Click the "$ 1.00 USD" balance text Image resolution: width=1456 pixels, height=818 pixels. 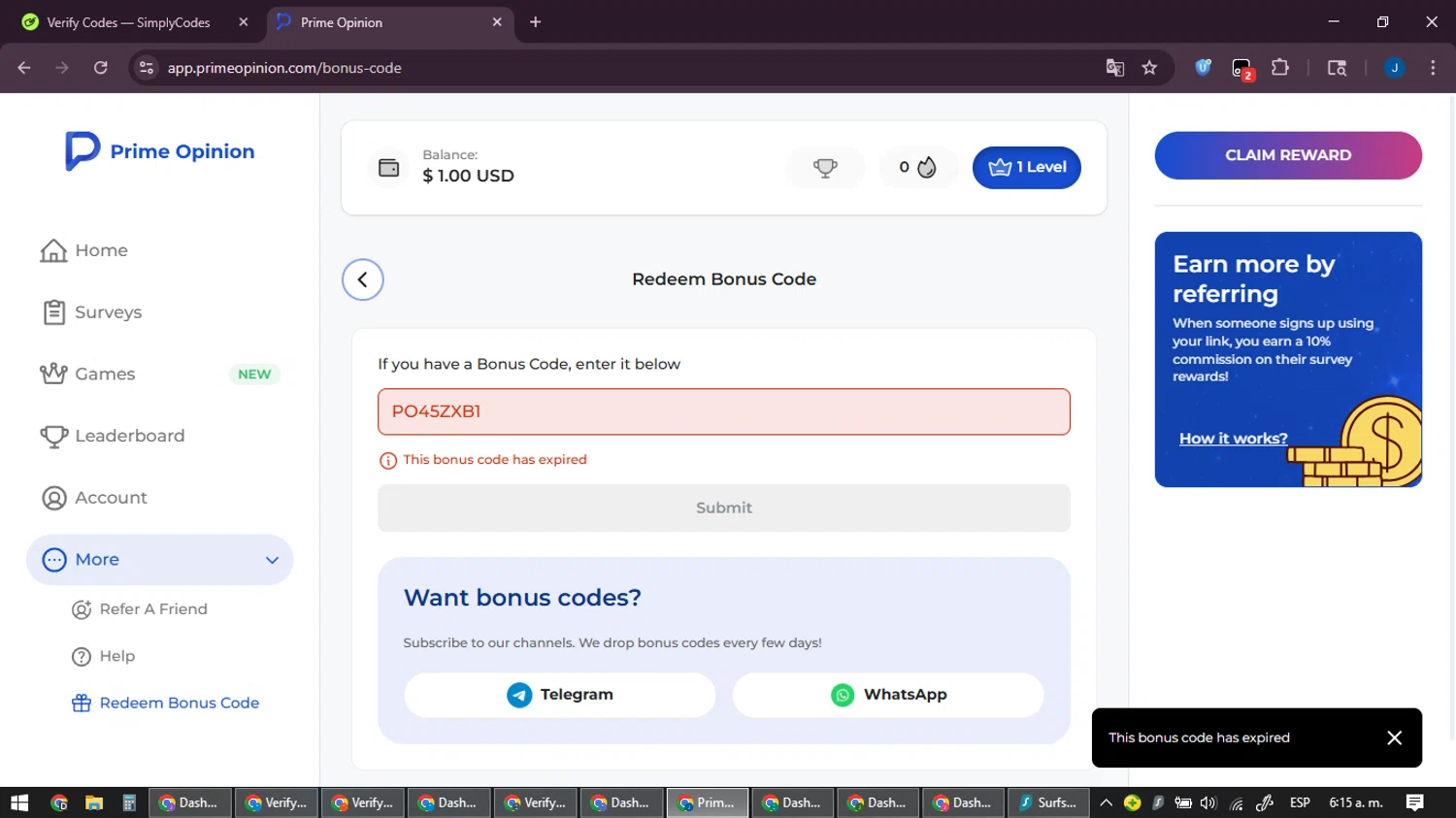pos(468,177)
